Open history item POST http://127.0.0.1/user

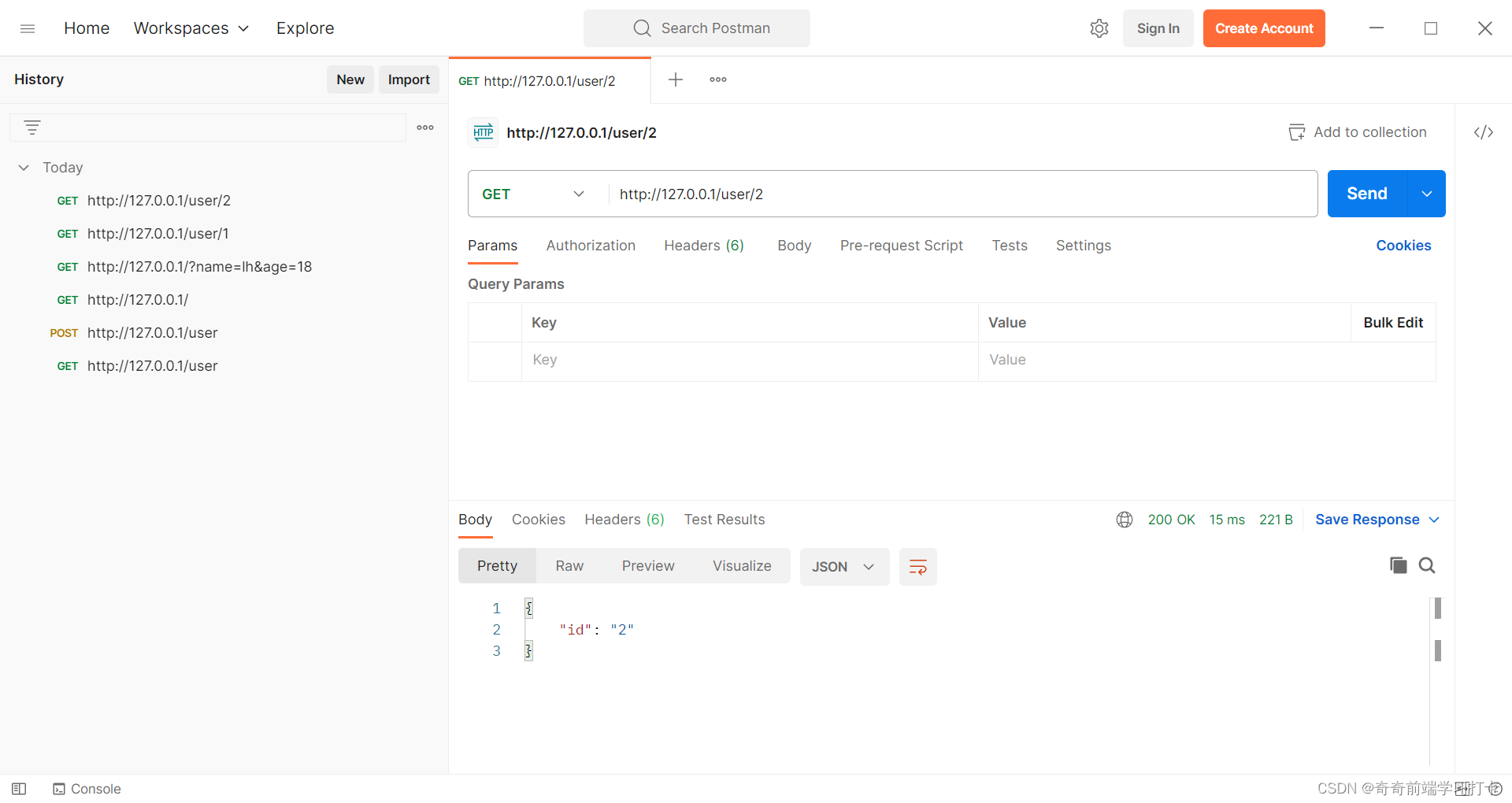(x=134, y=333)
